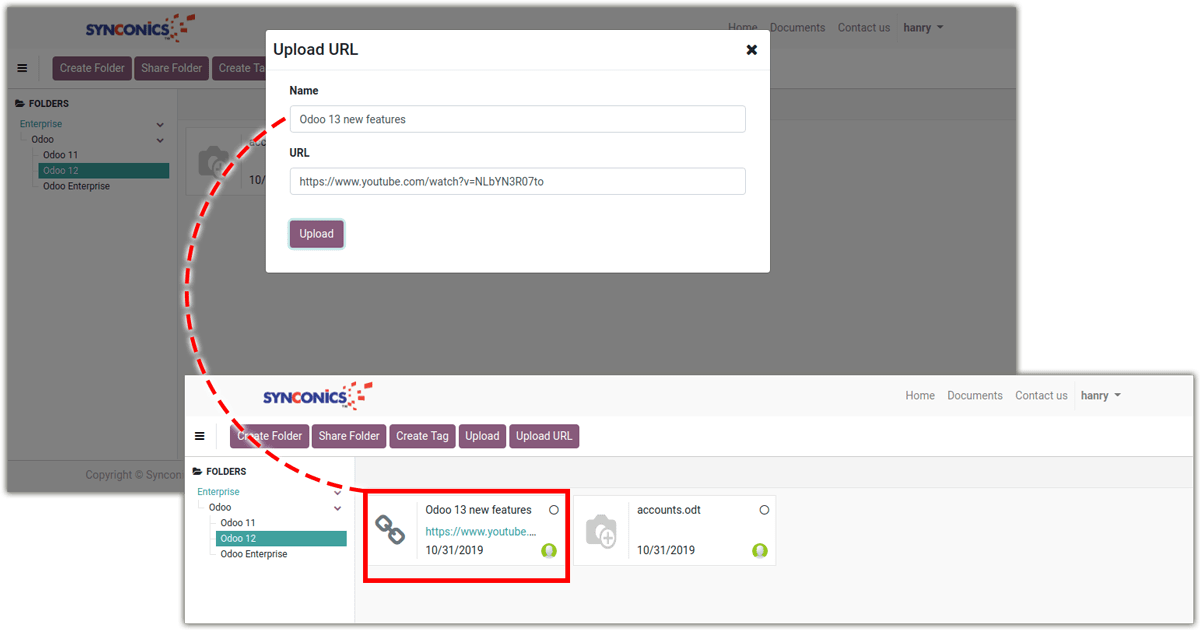Click the URL input field in dialog
The width and height of the screenshot is (1200, 630).
[517, 182]
